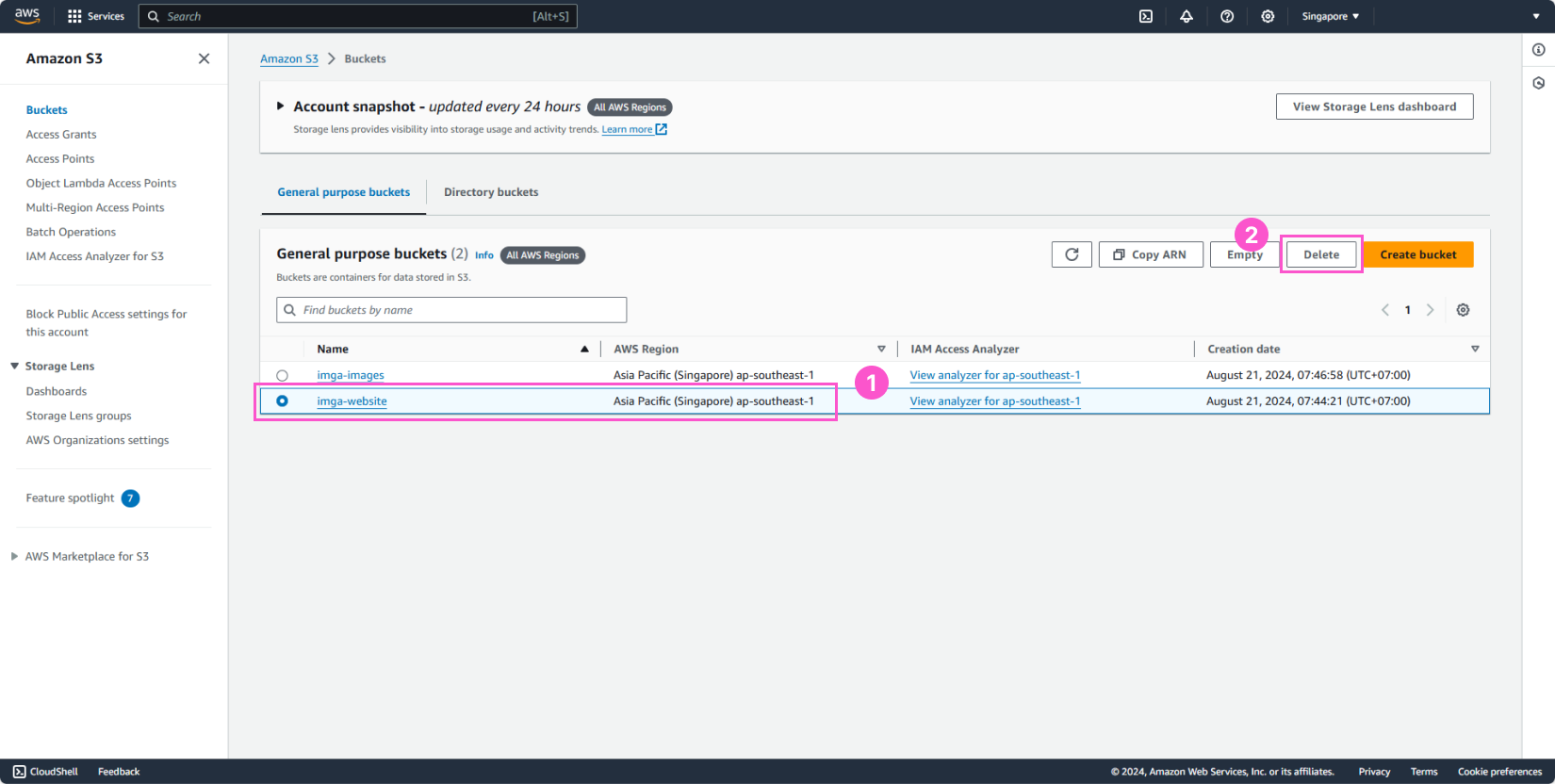Viewport: 1555px width, 784px height.
Task: Open the info panel icon on the right edge
Action: [1538, 50]
